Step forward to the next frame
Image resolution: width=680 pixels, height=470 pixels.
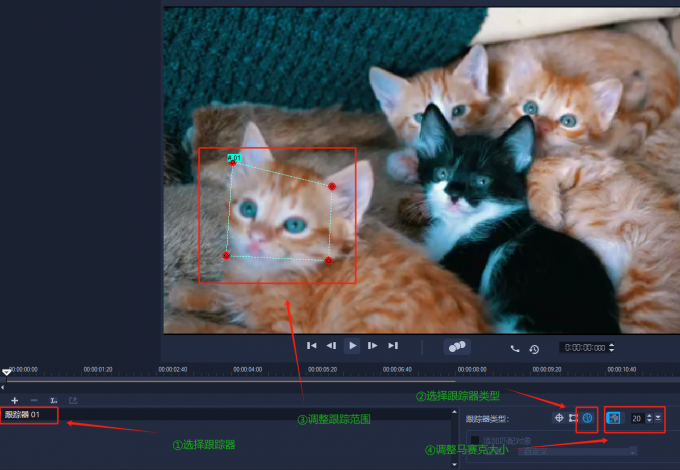372,346
